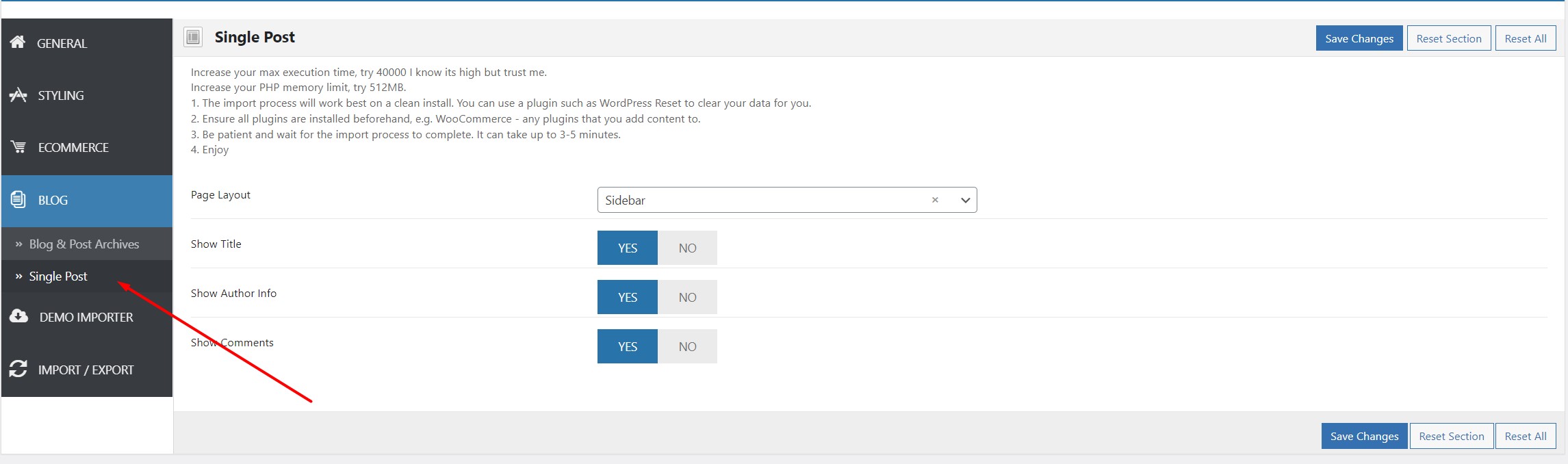Click the Styling brush icon
This screenshot has width=1568, height=464.
[x=18, y=95]
